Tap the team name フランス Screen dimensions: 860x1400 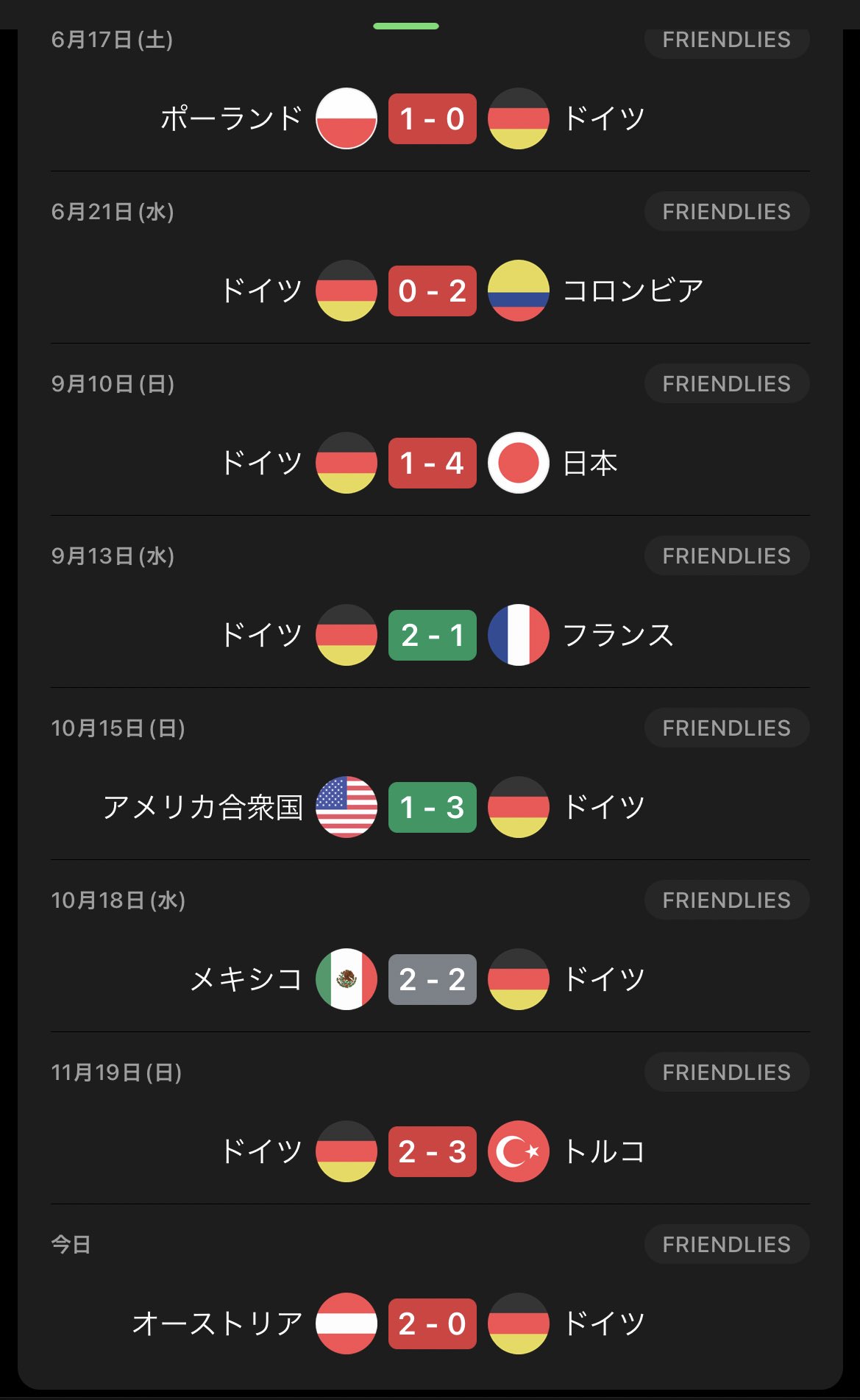(618, 635)
